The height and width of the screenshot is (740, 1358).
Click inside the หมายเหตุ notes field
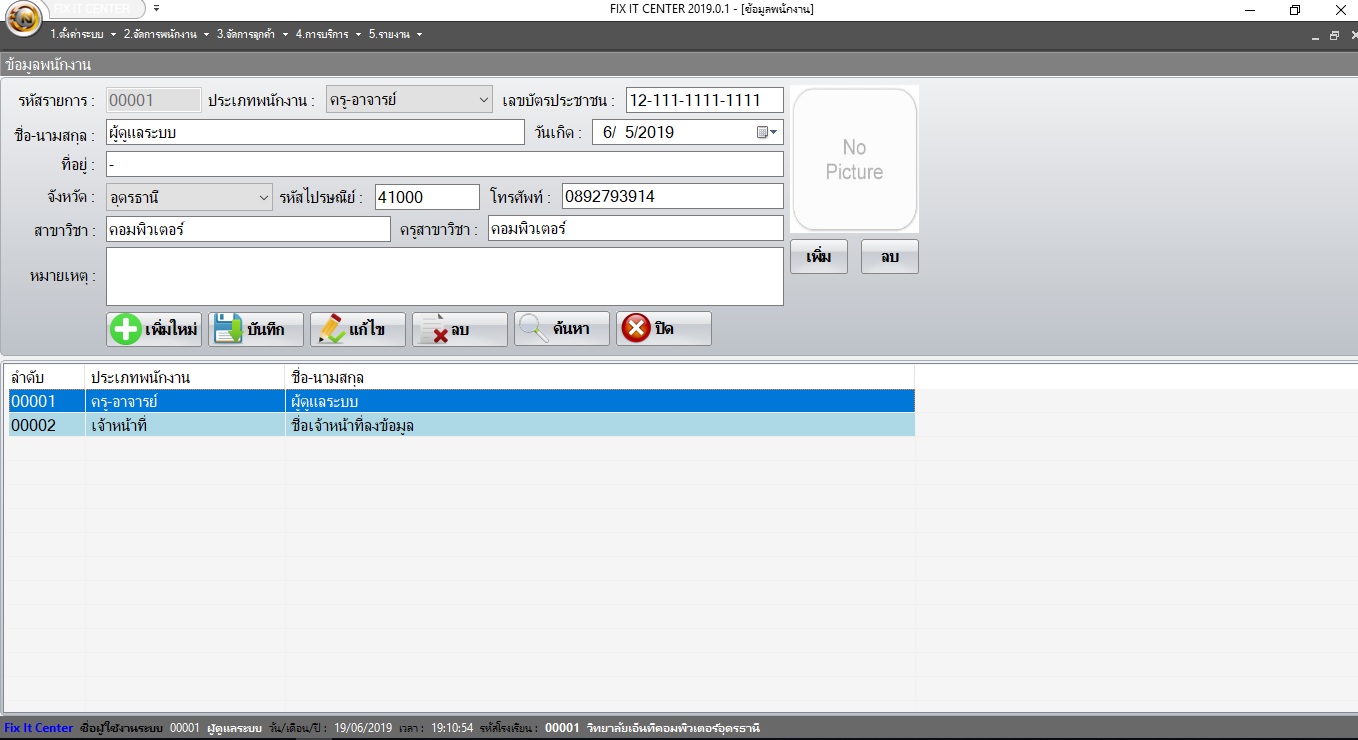[440, 277]
